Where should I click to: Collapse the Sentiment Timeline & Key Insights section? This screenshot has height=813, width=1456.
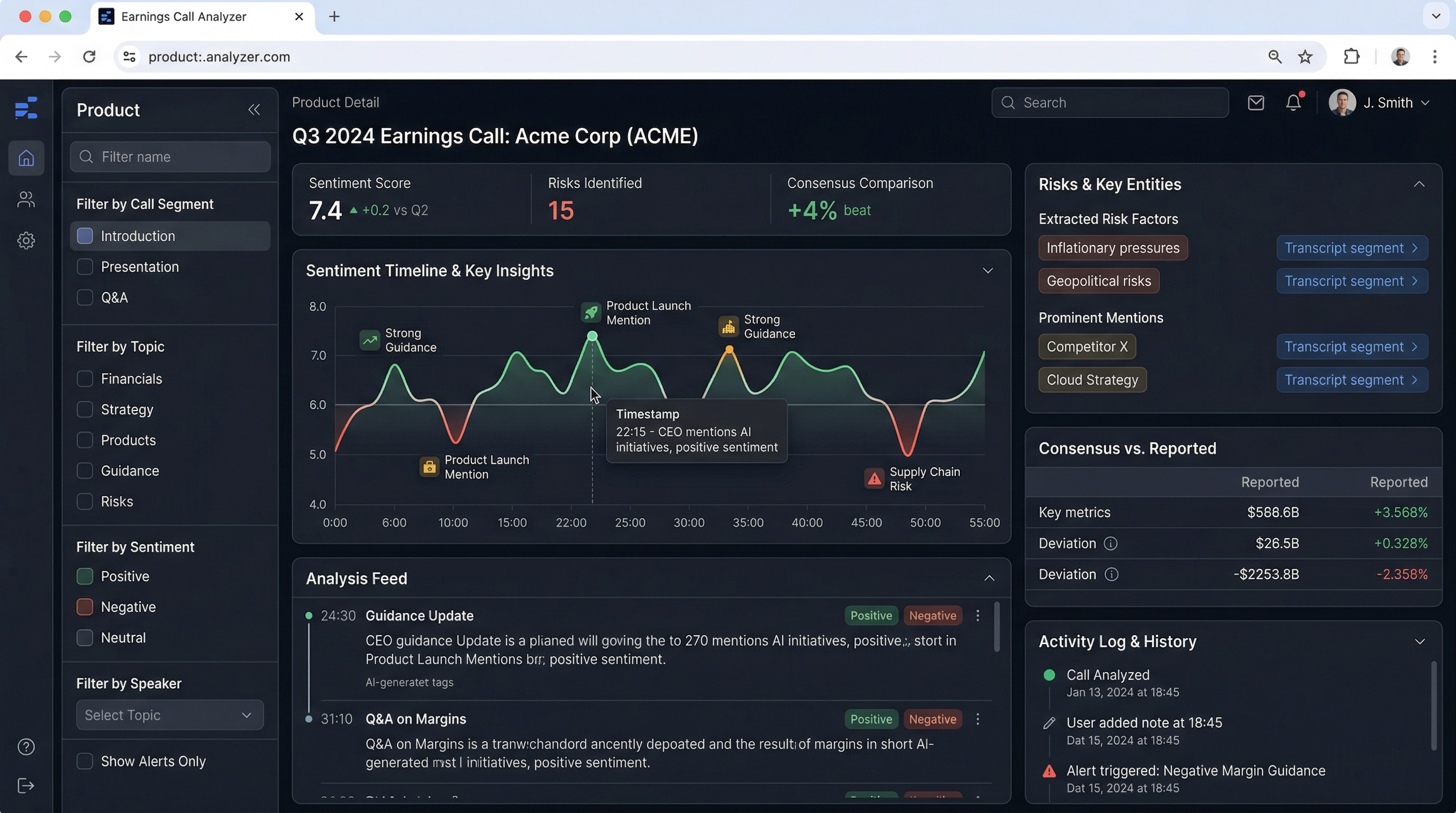tap(988, 270)
